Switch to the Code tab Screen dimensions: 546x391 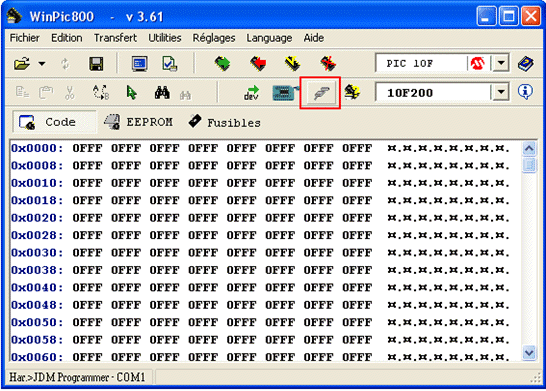[x=54, y=122]
